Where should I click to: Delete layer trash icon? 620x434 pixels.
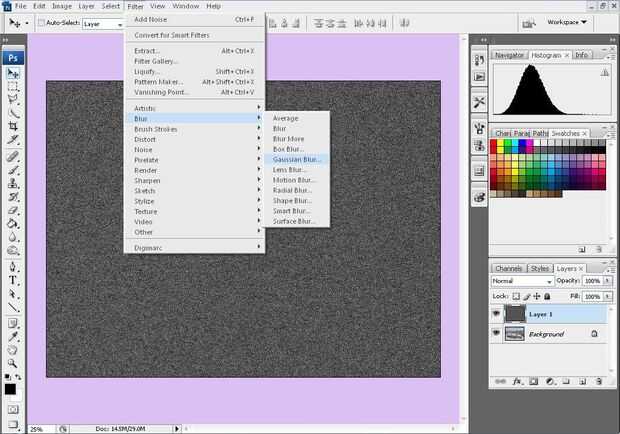point(599,381)
